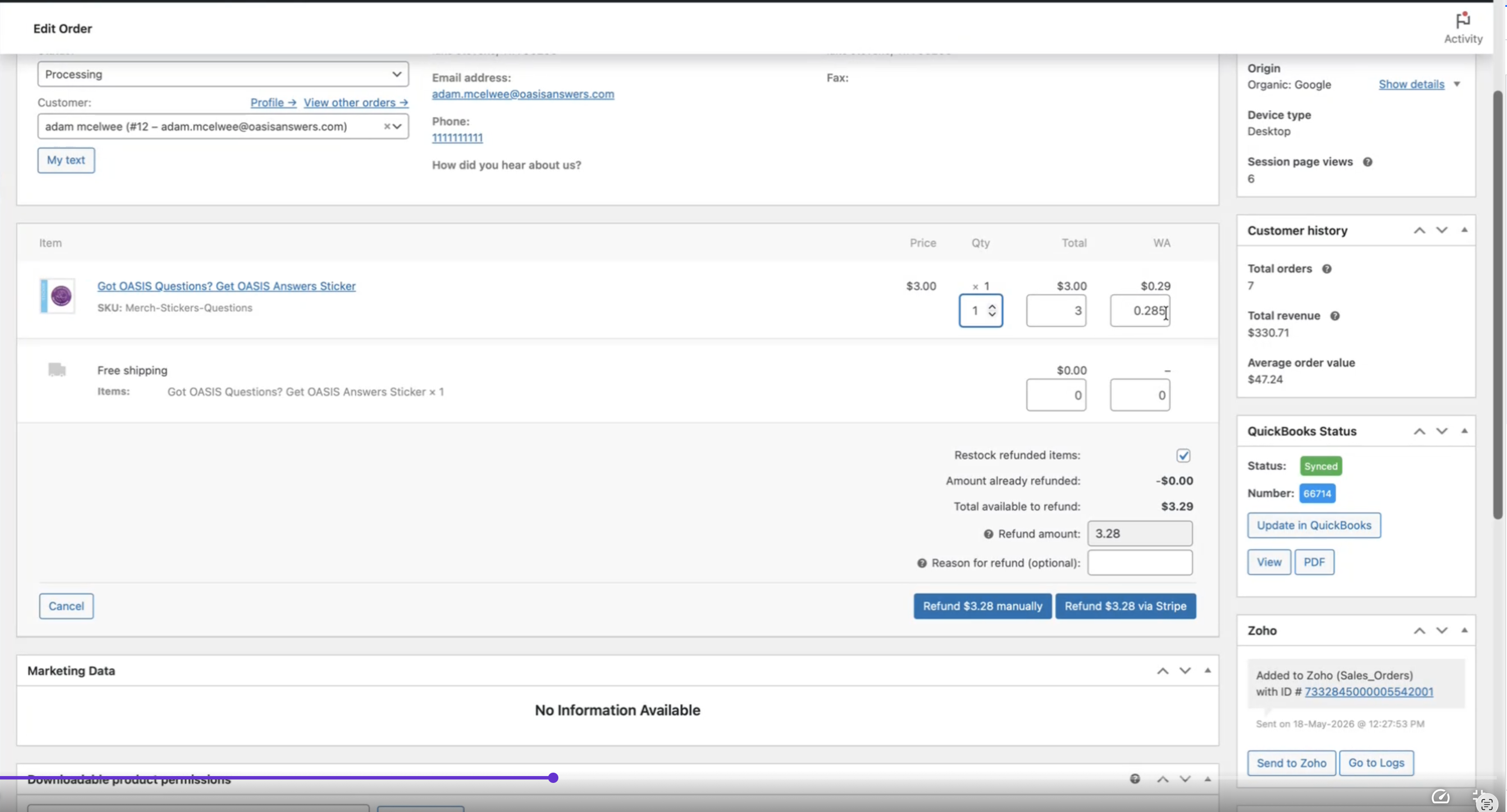Expand Origin Show details arrow
Image resolution: width=1507 pixels, height=812 pixels.
[x=1457, y=84]
